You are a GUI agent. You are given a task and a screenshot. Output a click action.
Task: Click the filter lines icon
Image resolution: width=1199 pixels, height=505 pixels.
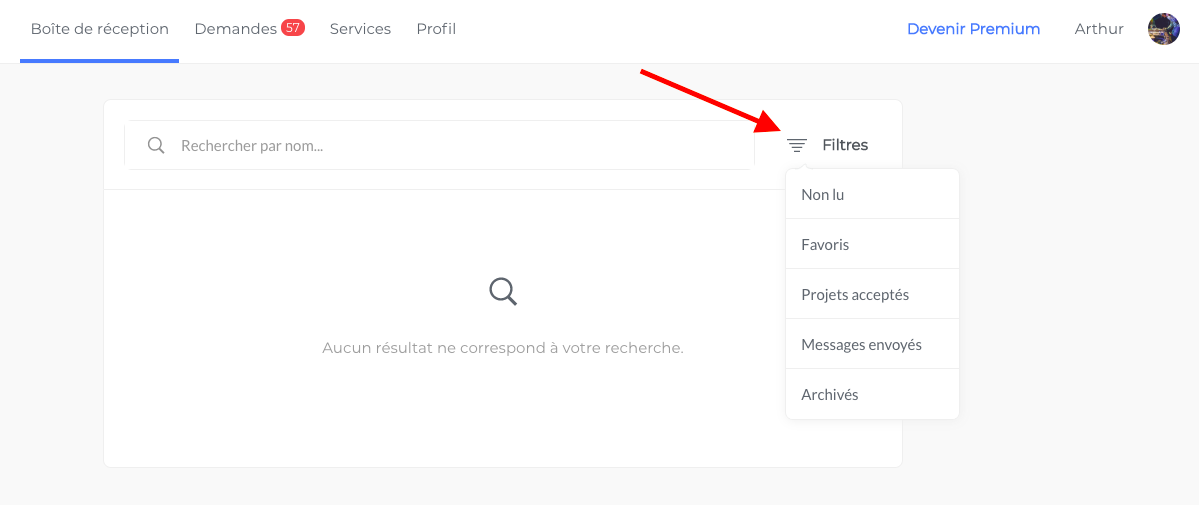pos(797,145)
